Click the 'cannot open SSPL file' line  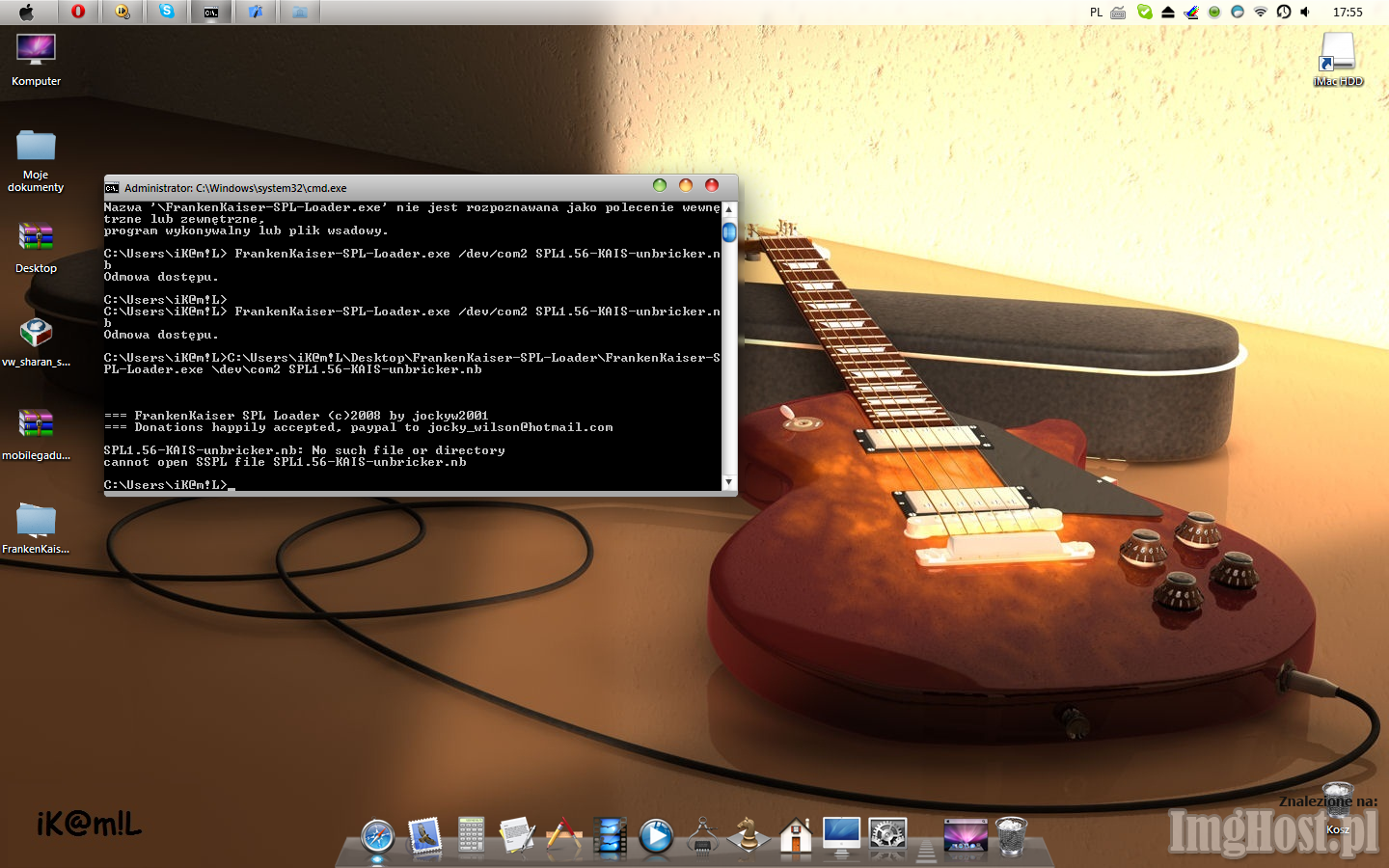click(285, 462)
